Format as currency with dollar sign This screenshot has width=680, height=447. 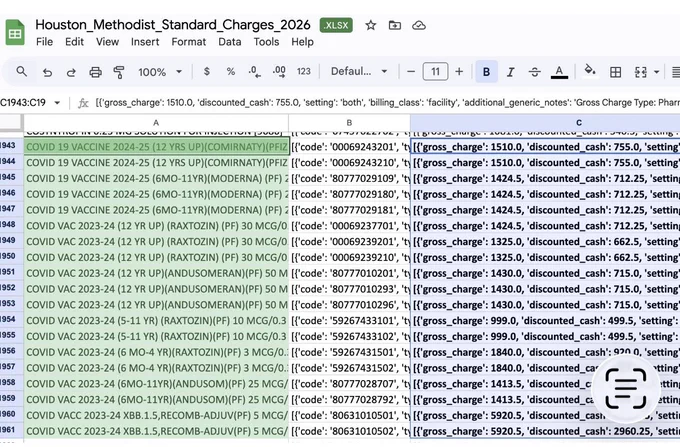point(207,72)
